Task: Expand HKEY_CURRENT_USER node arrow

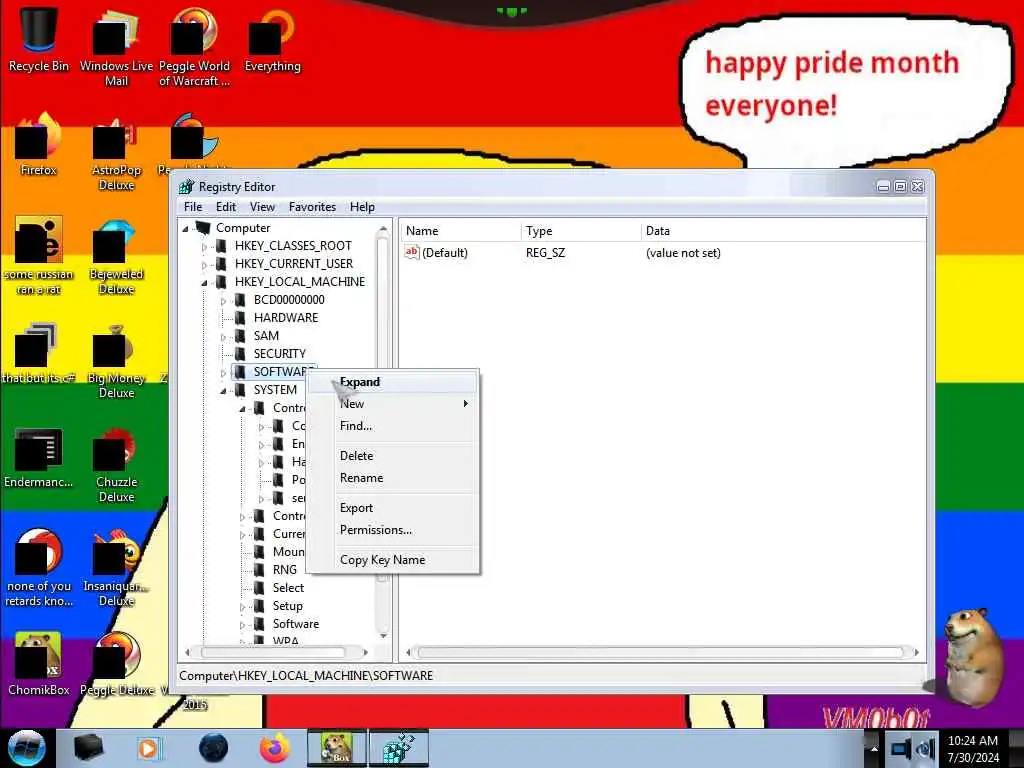Action: 204,264
